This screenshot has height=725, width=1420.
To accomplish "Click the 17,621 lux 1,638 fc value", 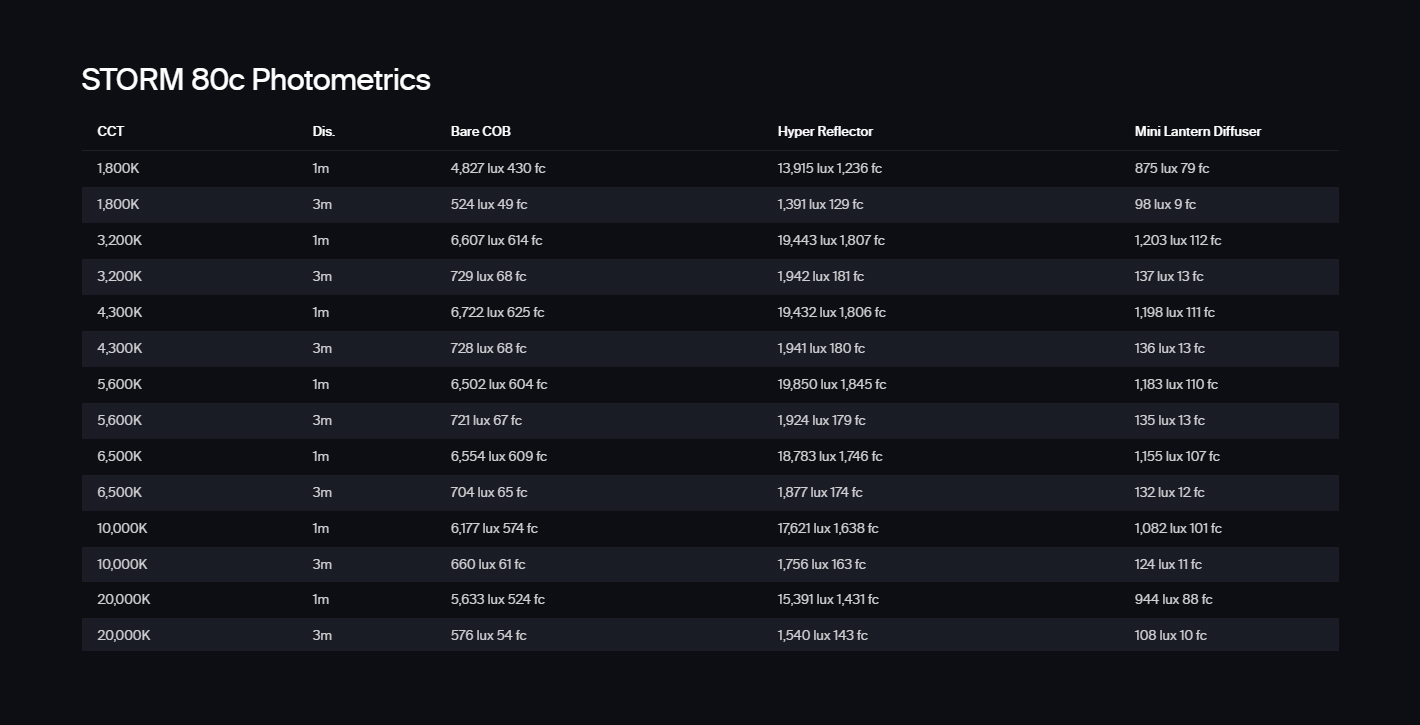I will [828, 529].
